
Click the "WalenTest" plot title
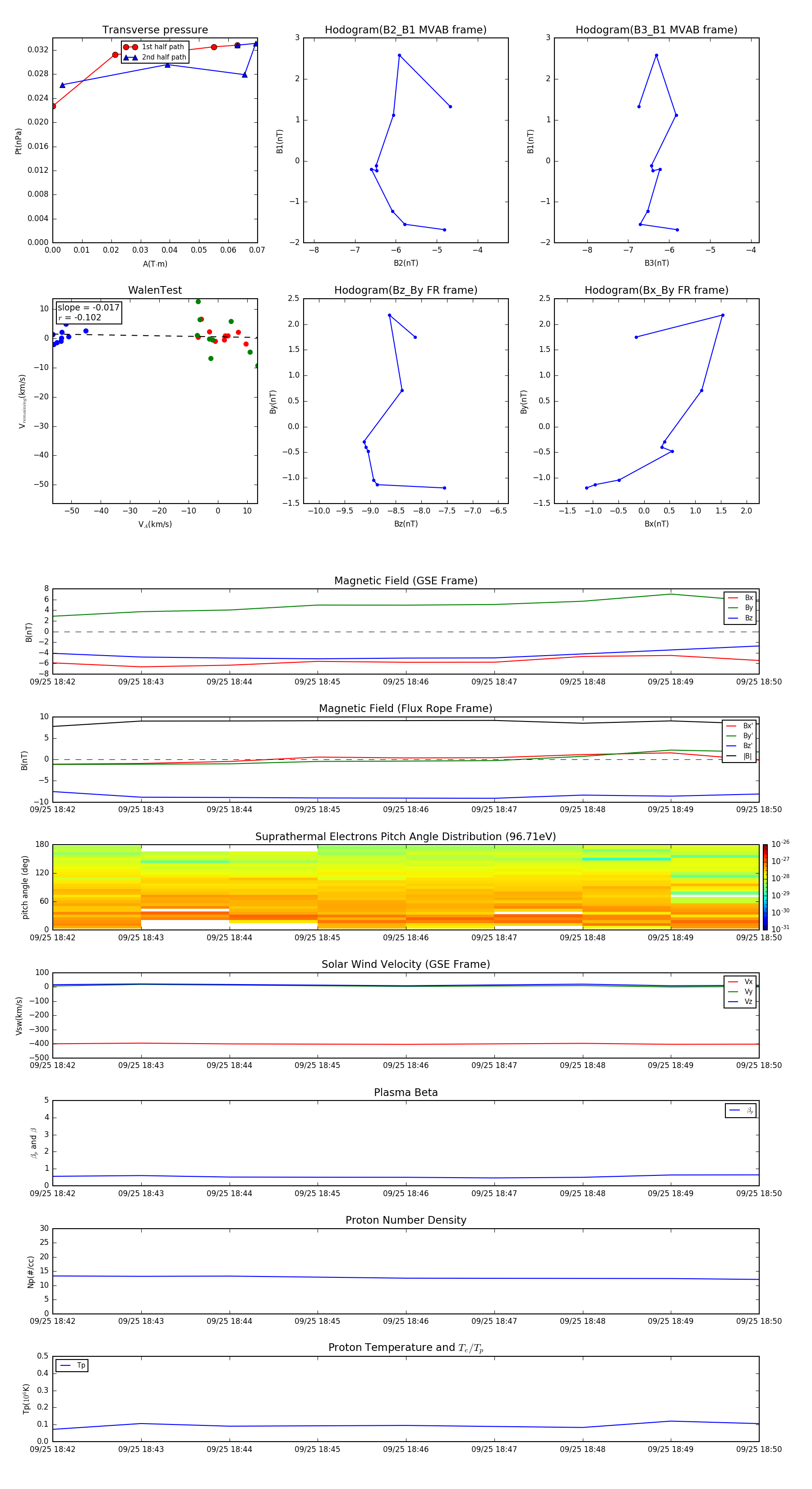pos(155,290)
